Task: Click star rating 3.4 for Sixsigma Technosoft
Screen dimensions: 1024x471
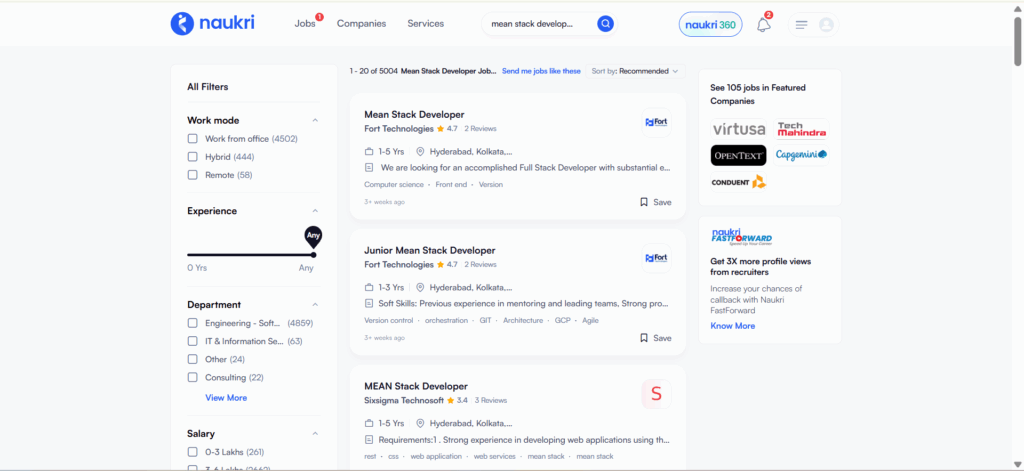Action: tap(457, 400)
